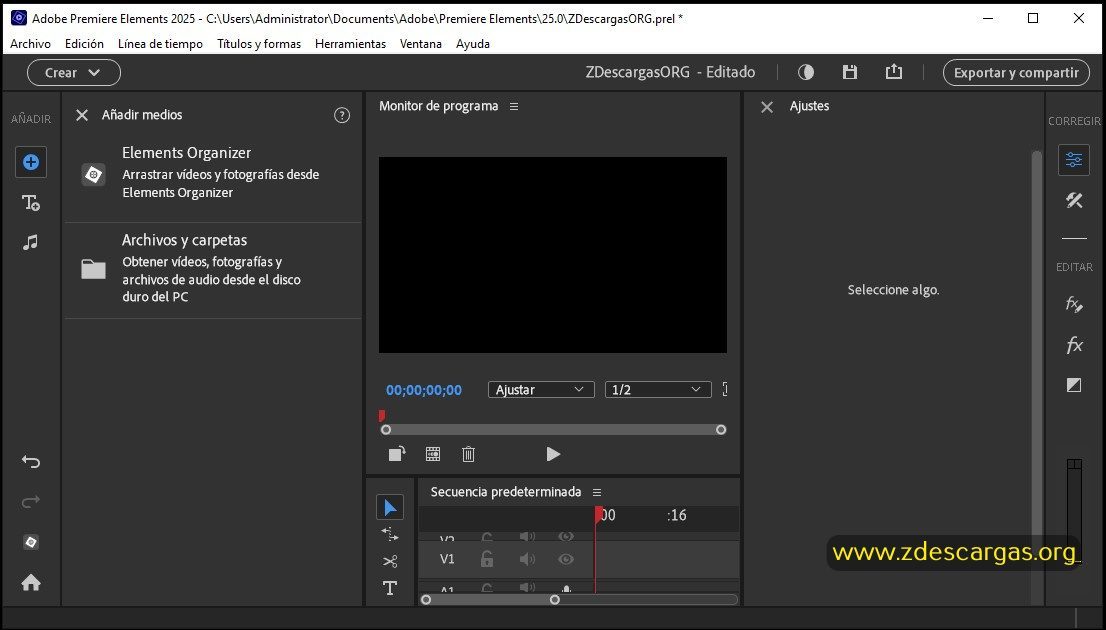Toggle V1 track eye visibility

[566, 559]
